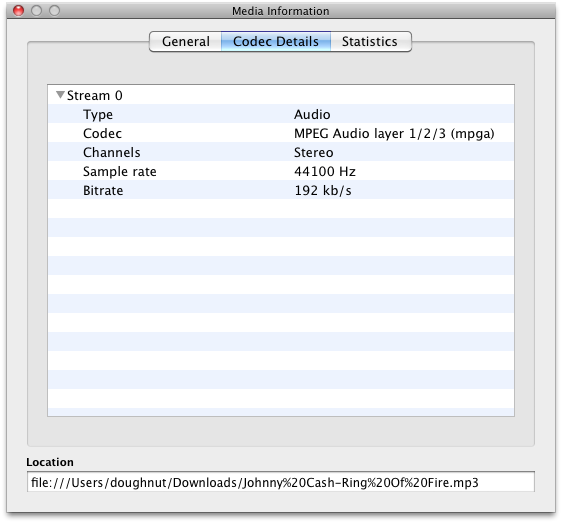The image size is (562, 523).
Task: Click the 44100 Hz sample rate value
Action: [325, 171]
